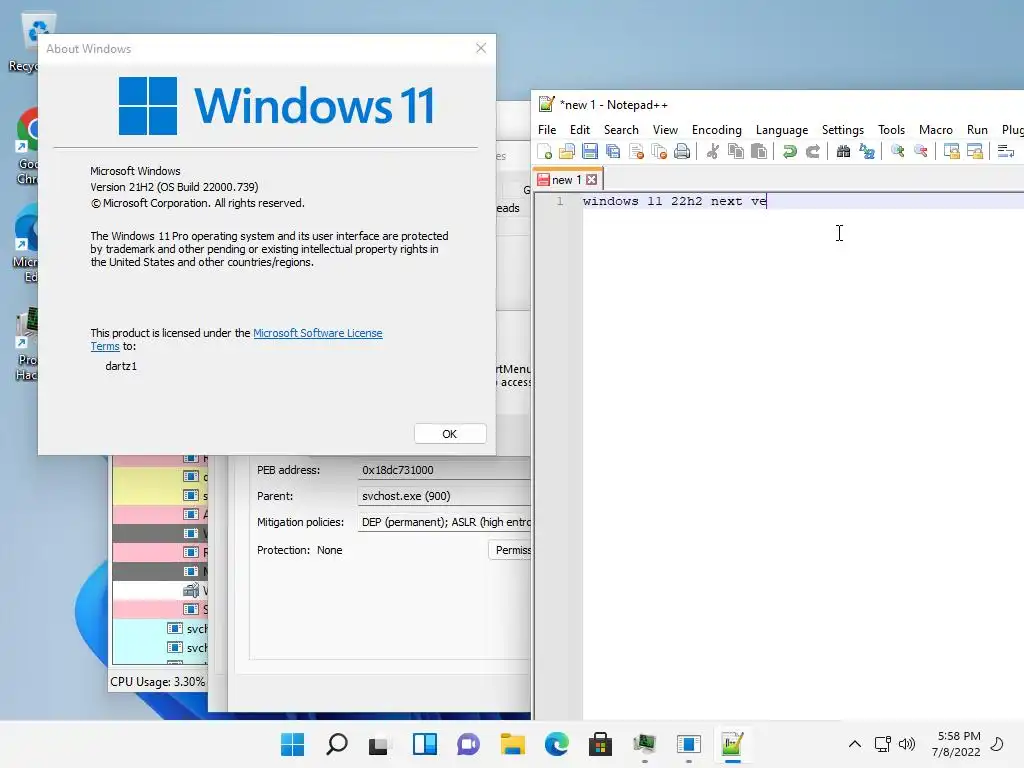Open Task View on the taskbar
1024x768 pixels.
[x=379, y=744]
